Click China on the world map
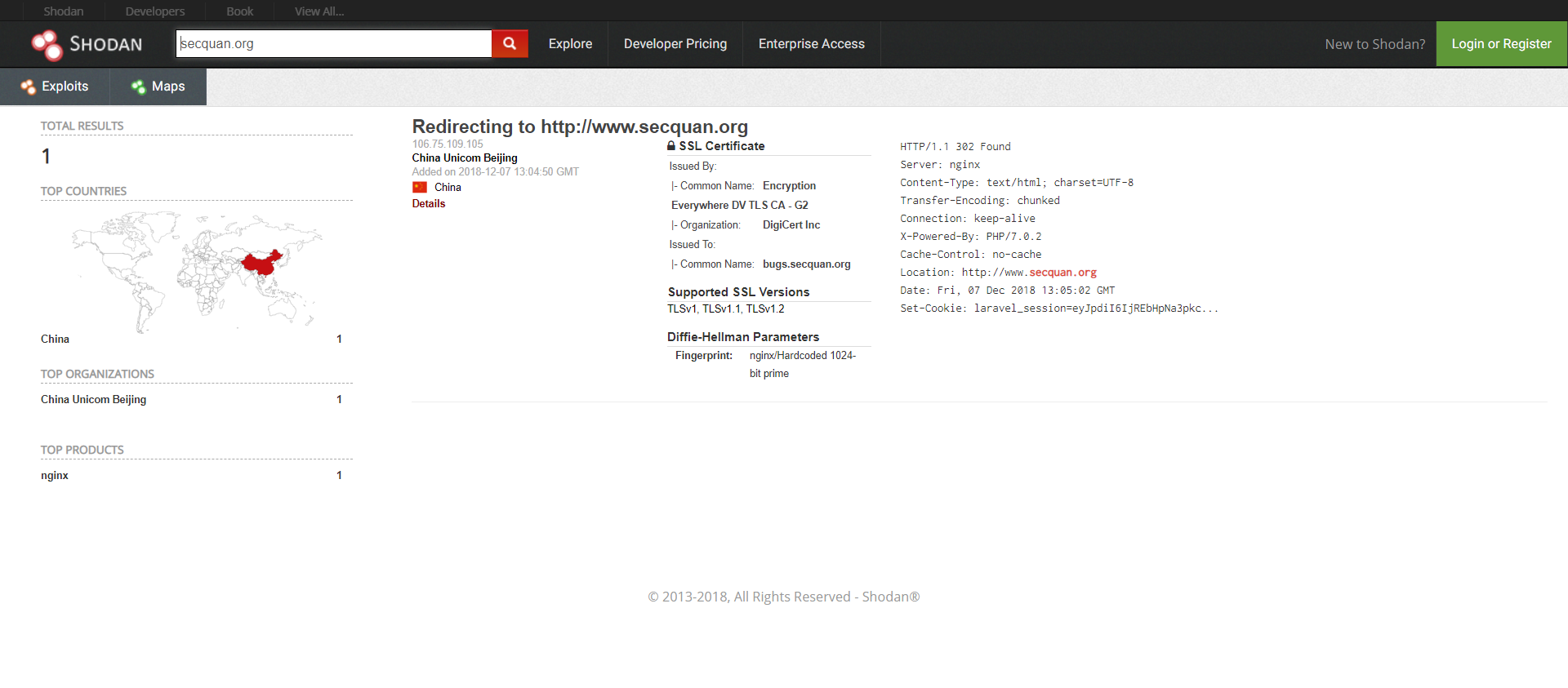1568x688 pixels. click(261, 263)
